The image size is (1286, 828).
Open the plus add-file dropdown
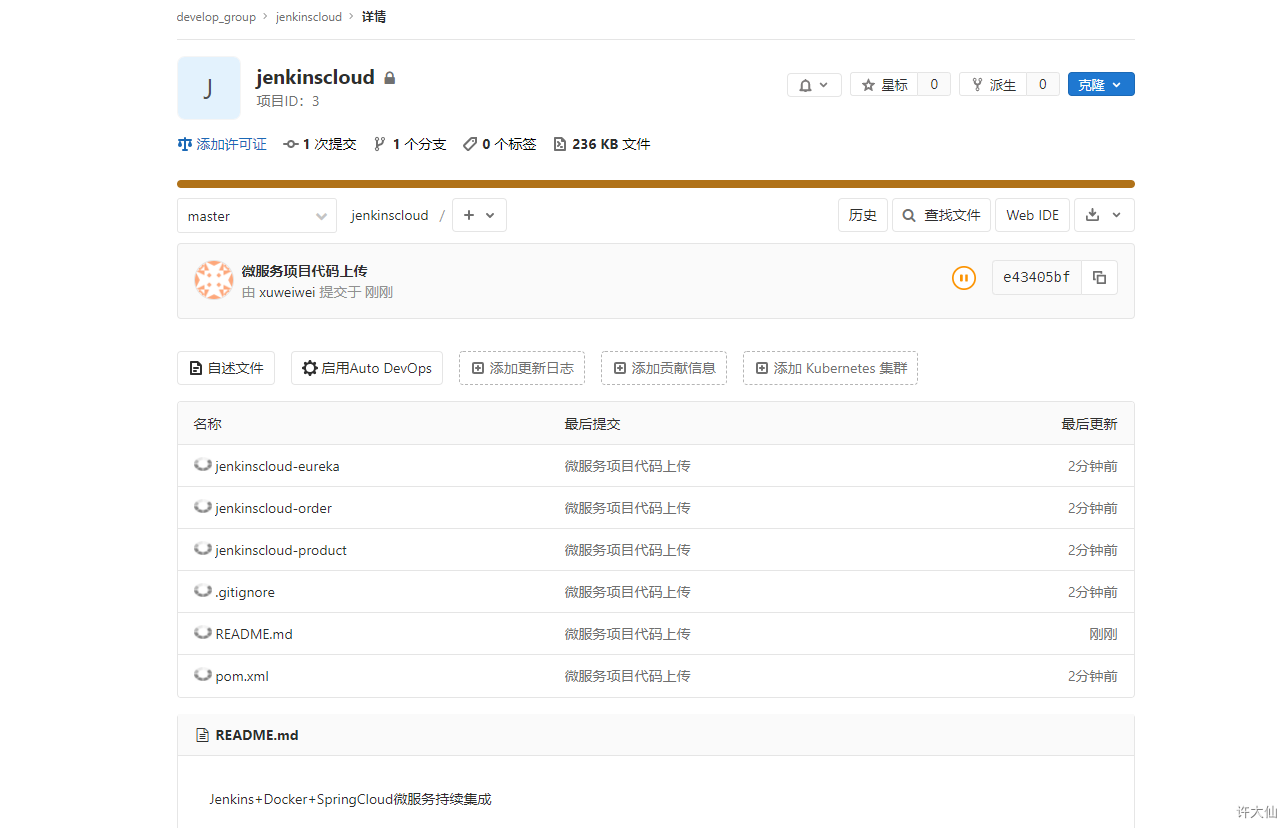pyautogui.click(x=479, y=215)
